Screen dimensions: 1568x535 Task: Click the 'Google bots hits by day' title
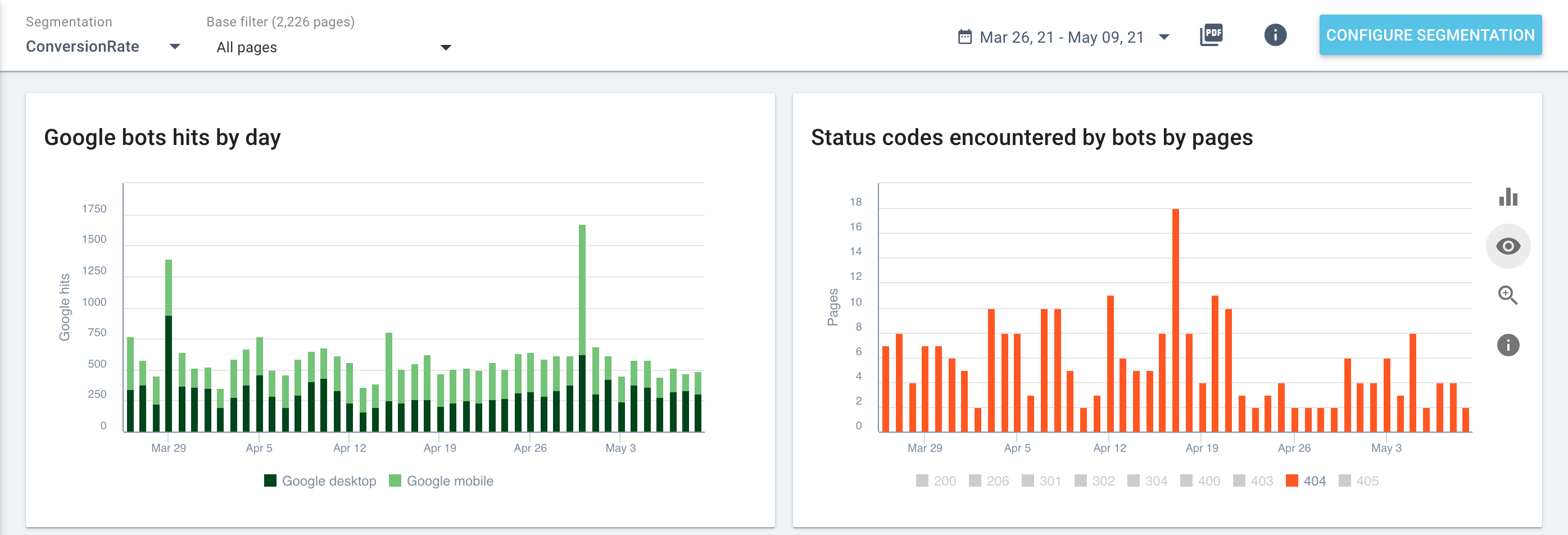point(162,138)
